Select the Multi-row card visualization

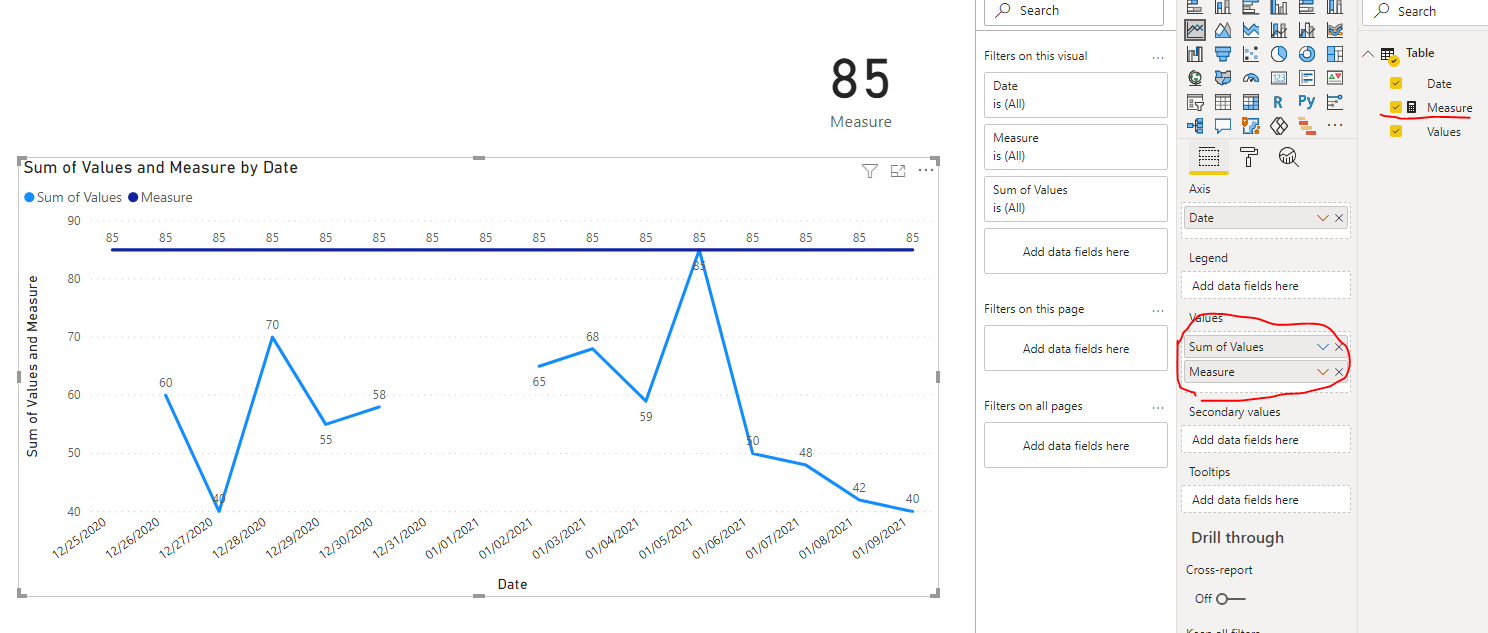click(1307, 78)
